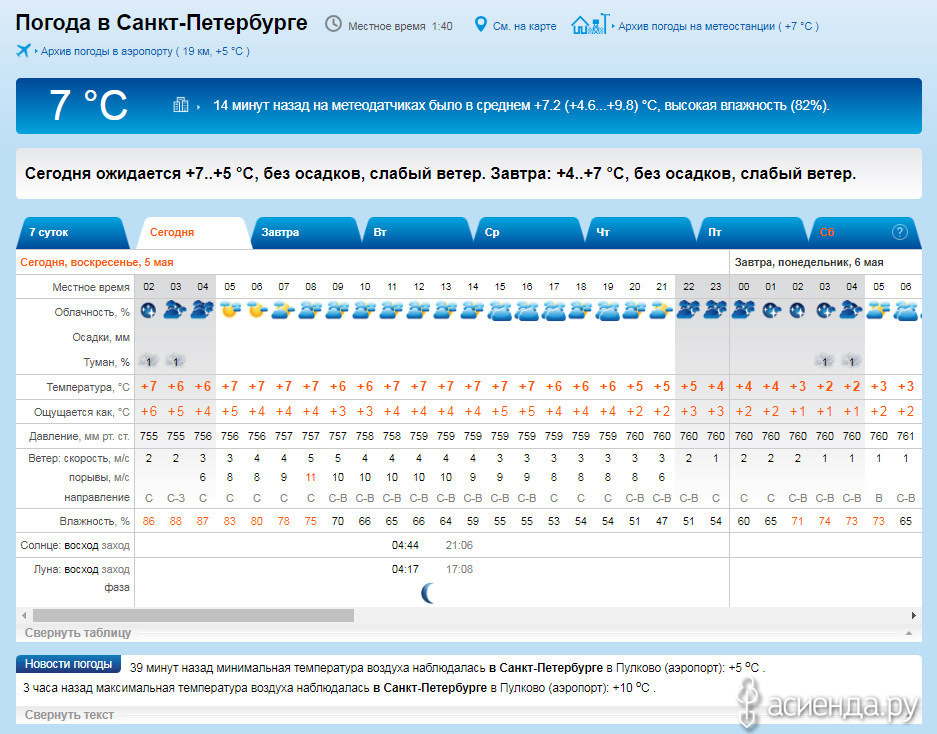937x734 pixels.
Task: Click wind direction С-З at hour 03
Action: 176,498
